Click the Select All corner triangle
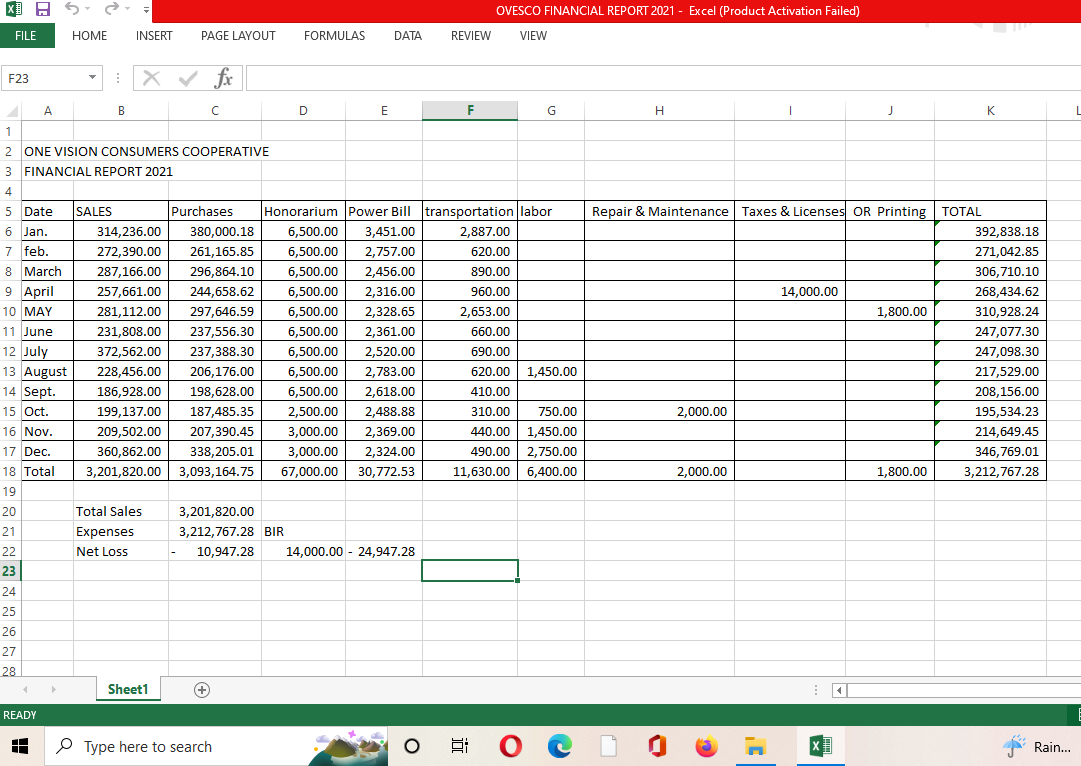The image size is (1081, 766). click(11, 110)
